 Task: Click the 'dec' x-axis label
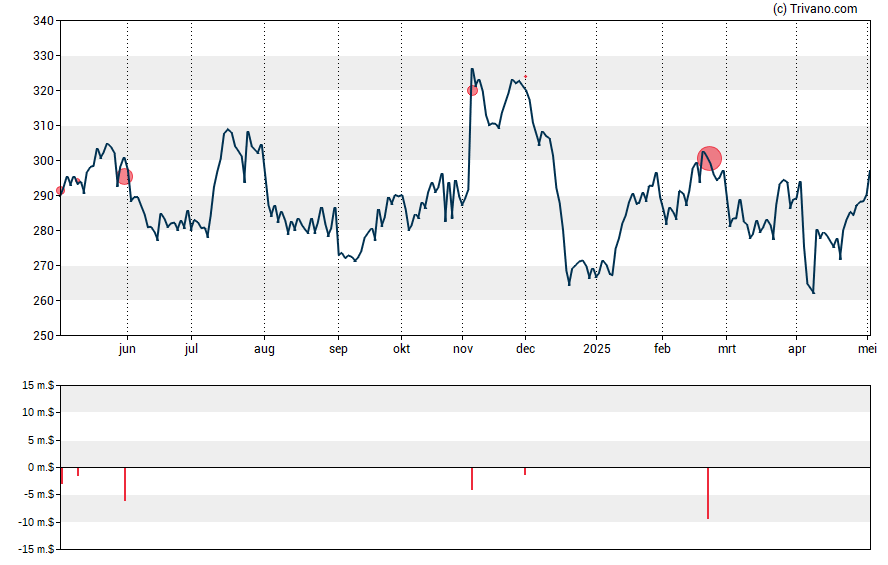[x=526, y=349]
